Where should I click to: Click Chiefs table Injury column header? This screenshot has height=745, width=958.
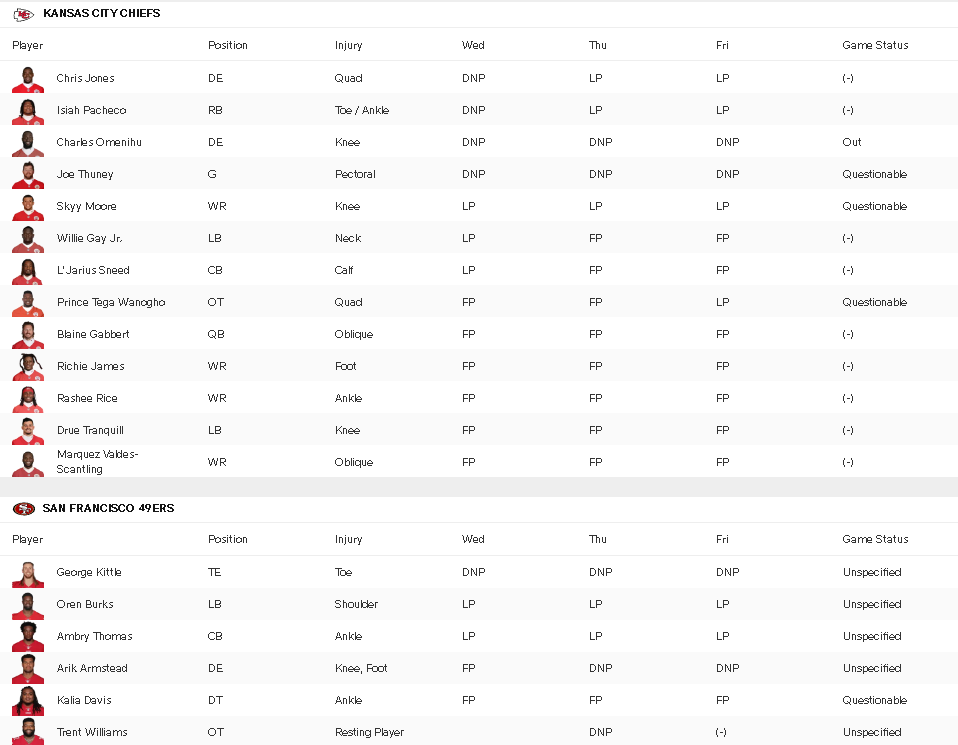point(348,45)
